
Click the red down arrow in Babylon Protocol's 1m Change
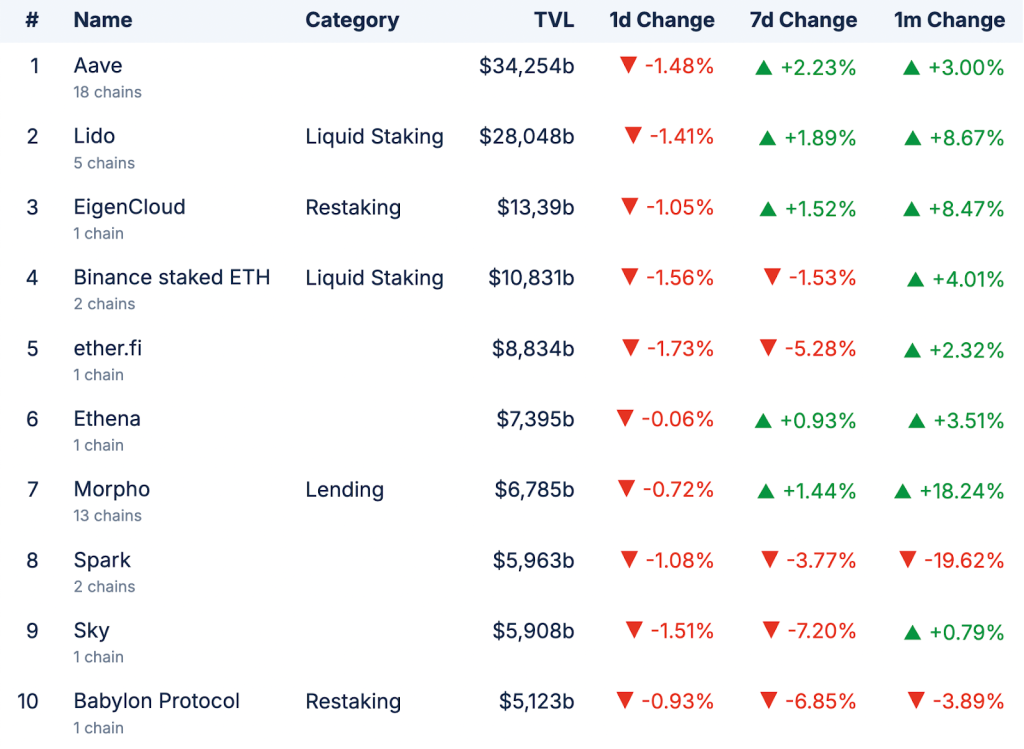916,700
